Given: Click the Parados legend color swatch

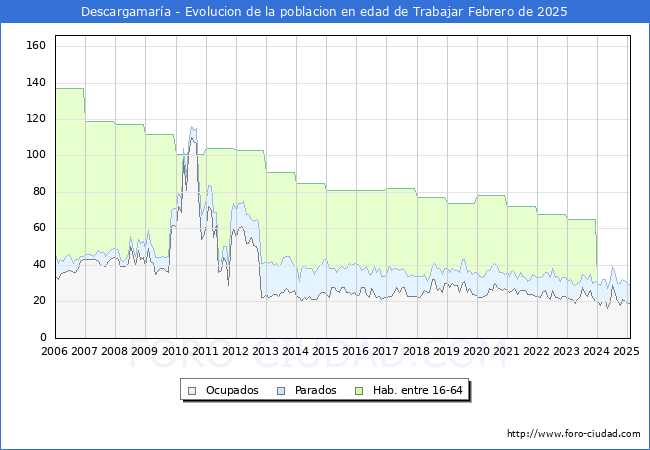Looking at the screenshot, I should (281, 391).
